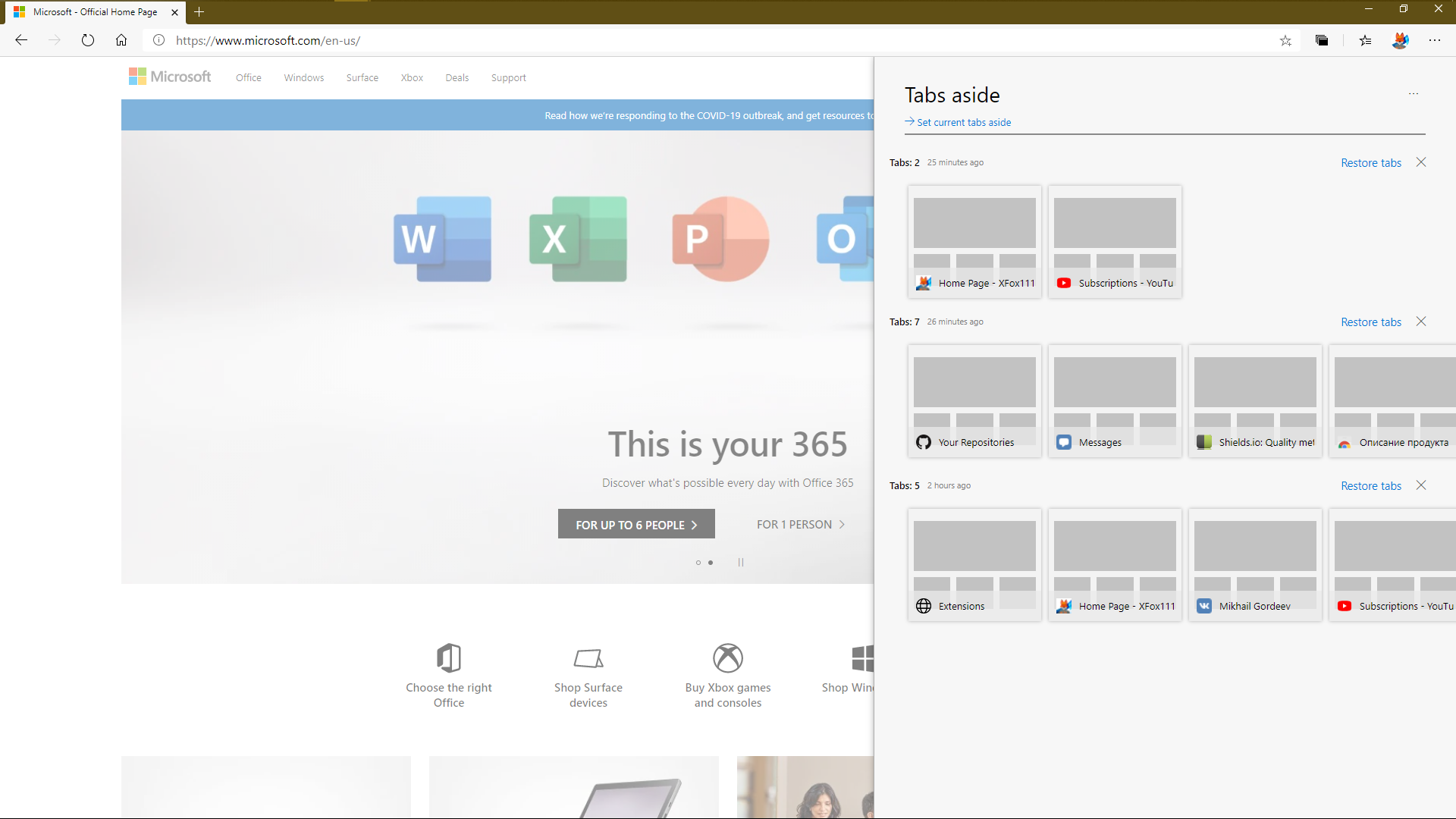Open a new tab with plus button
Screen dimensions: 1456x819
(x=199, y=12)
